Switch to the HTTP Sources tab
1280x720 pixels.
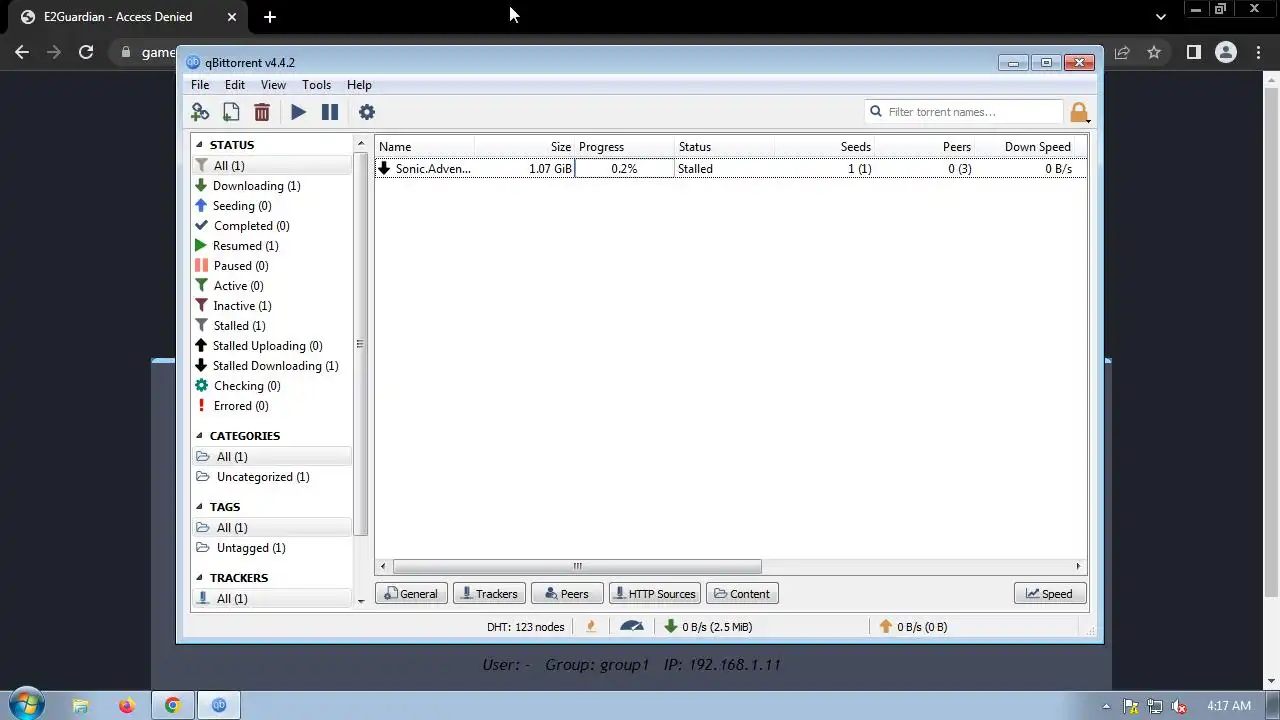655,594
